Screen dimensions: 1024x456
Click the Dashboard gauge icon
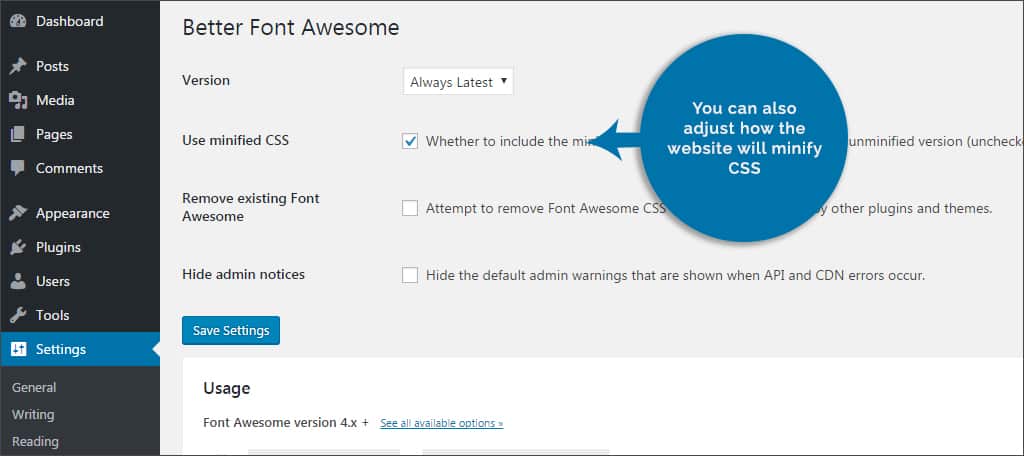click(x=18, y=22)
